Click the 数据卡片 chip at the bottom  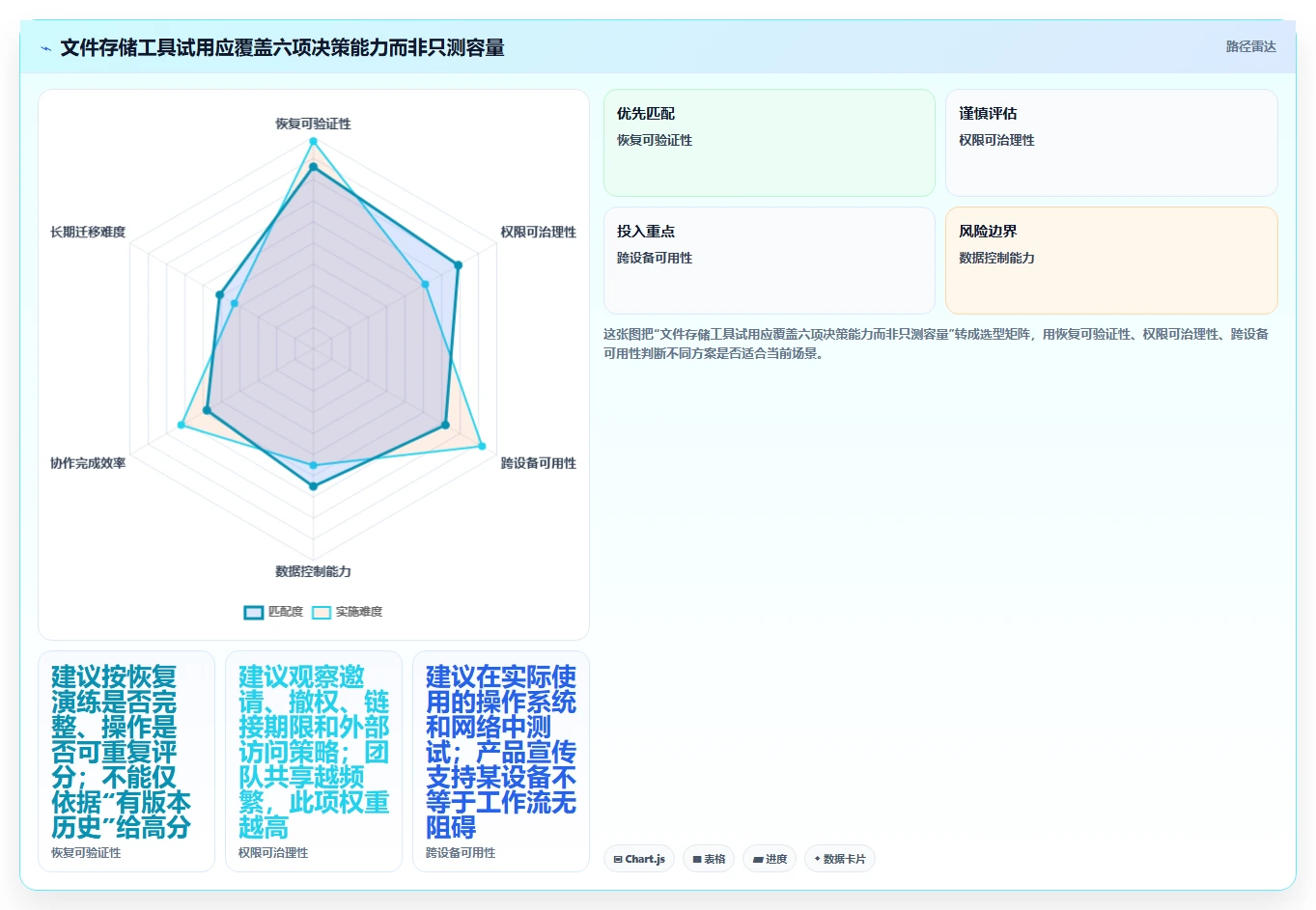(x=840, y=859)
